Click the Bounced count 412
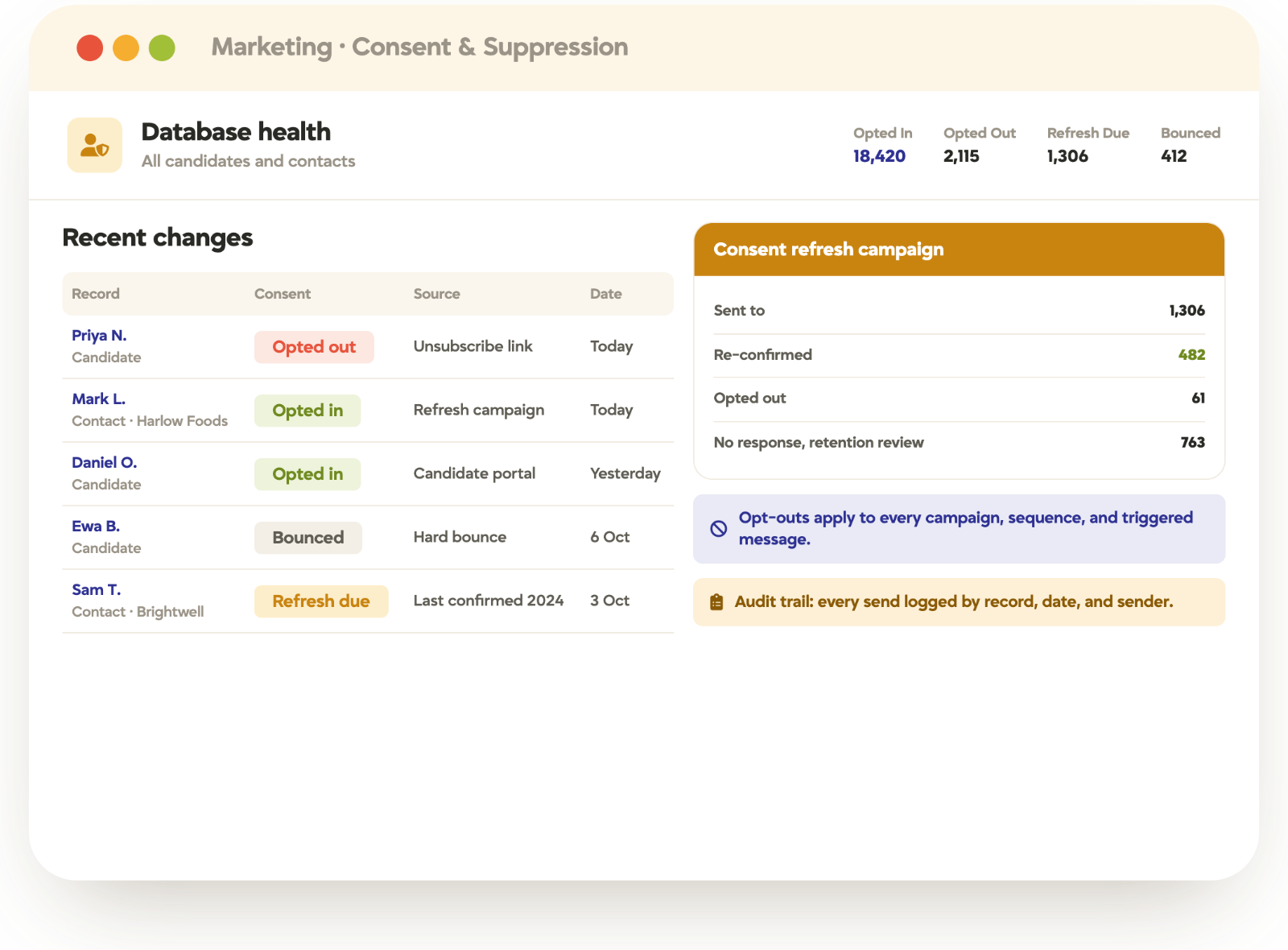1288x950 pixels. click(1174, 156)
